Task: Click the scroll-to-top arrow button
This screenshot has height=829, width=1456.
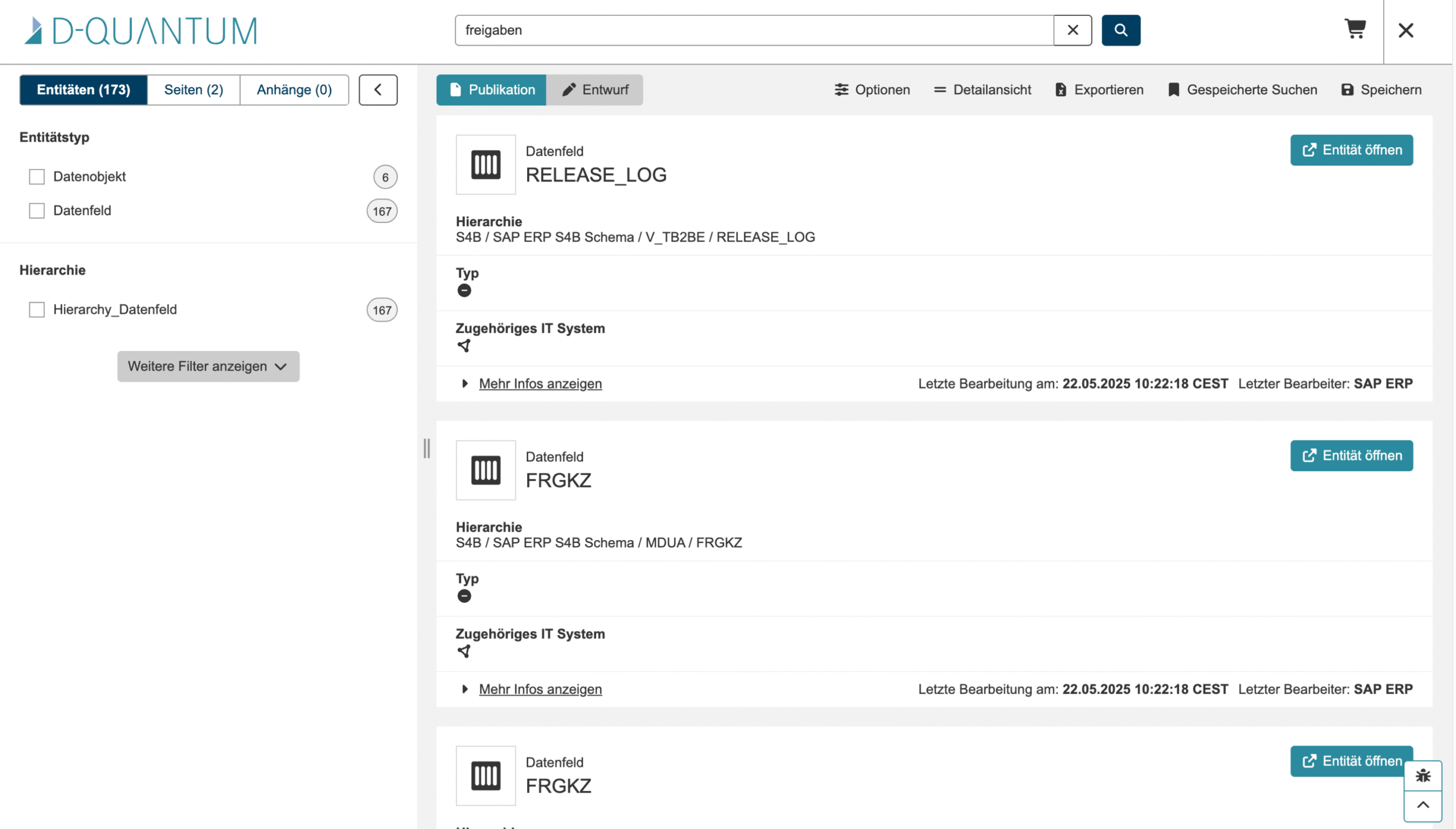Action: click(1422, 805)
